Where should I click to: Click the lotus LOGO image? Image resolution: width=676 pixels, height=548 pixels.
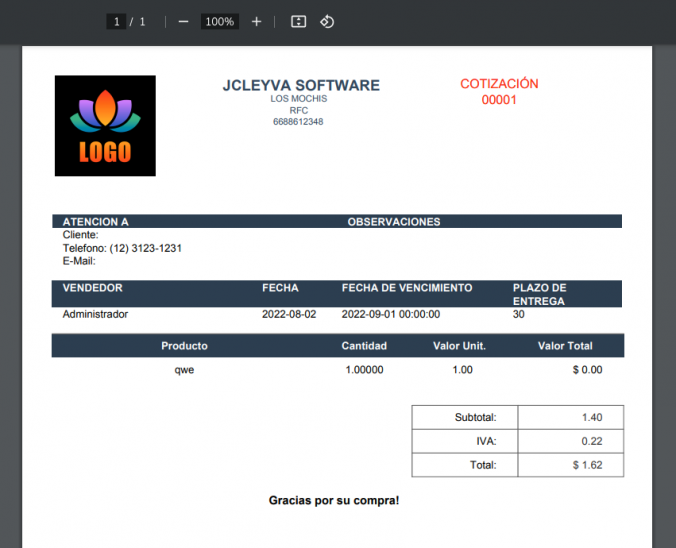105,126
